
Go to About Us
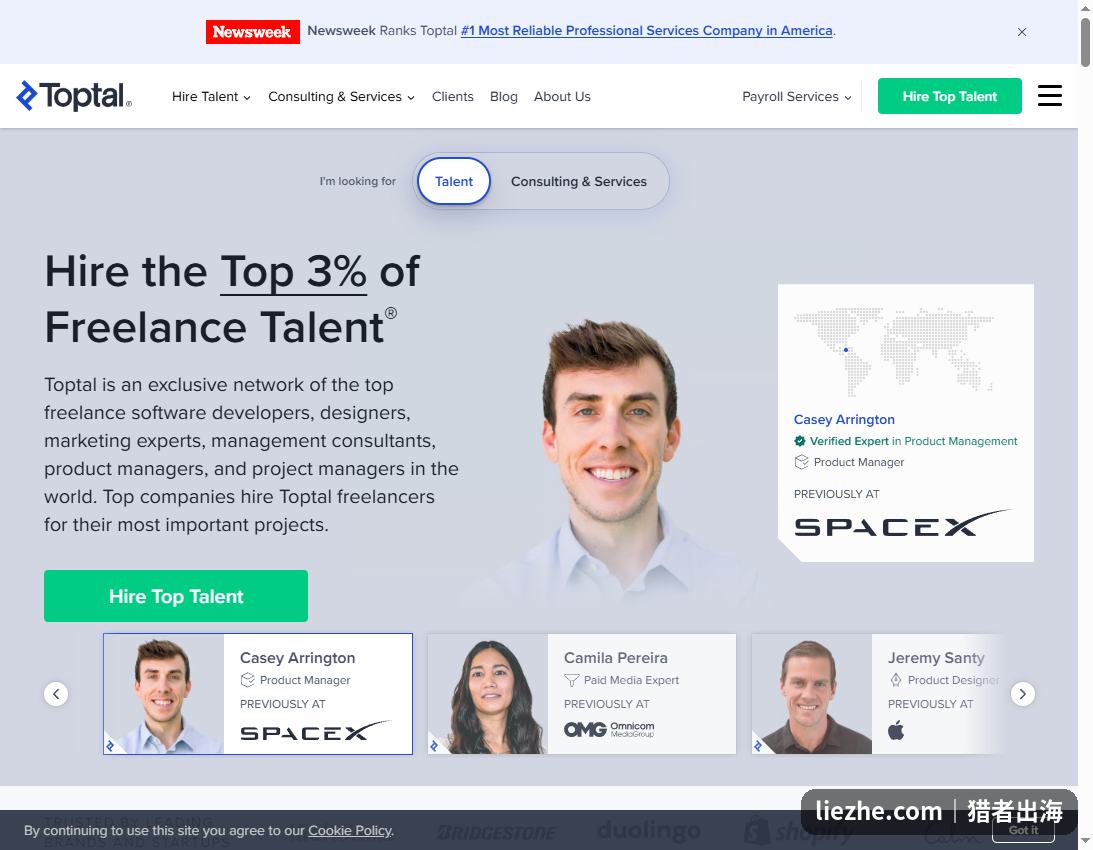(x=562, y=96)
